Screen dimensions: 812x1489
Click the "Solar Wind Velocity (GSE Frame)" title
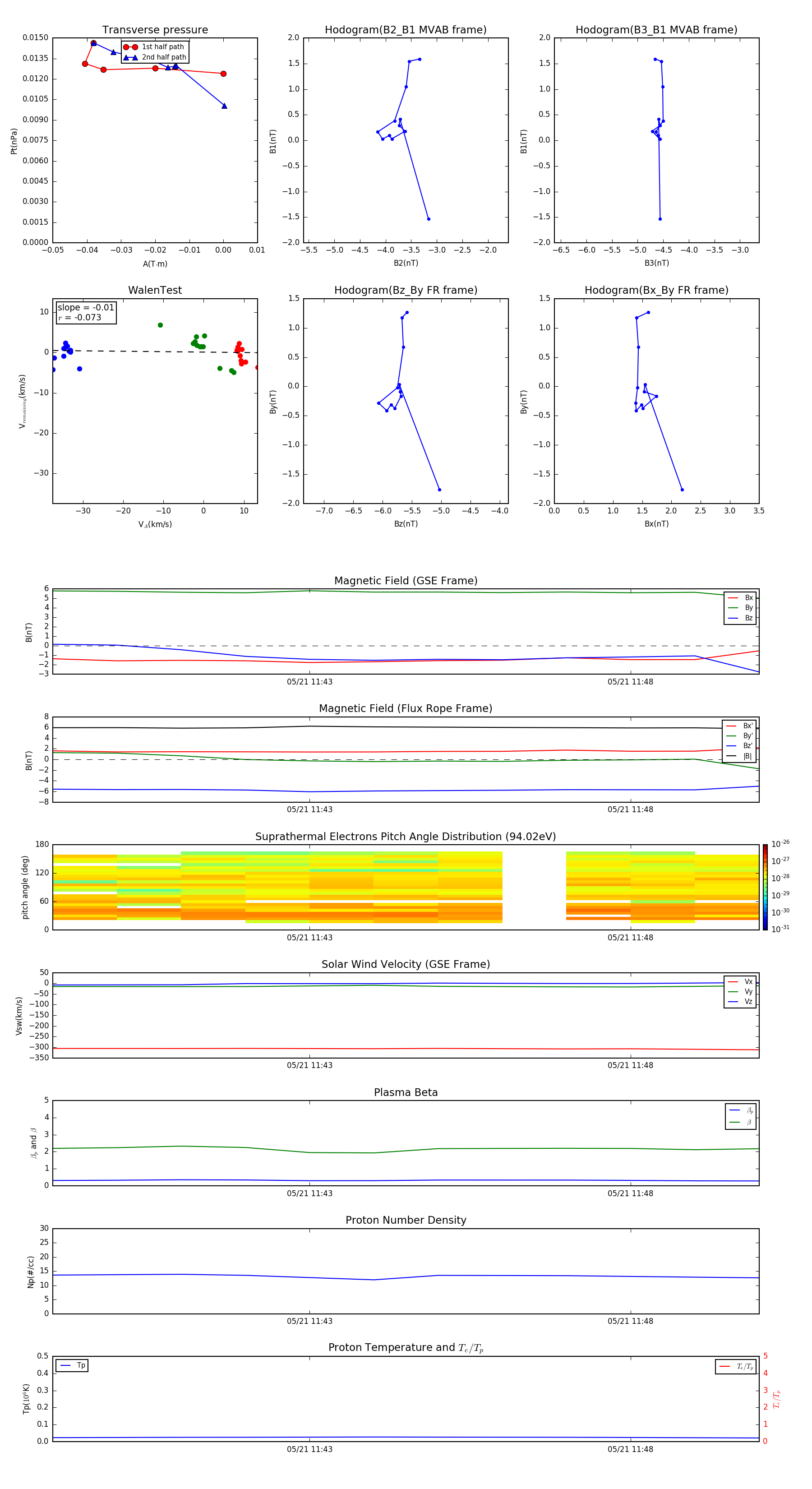(x=406, y=965)
